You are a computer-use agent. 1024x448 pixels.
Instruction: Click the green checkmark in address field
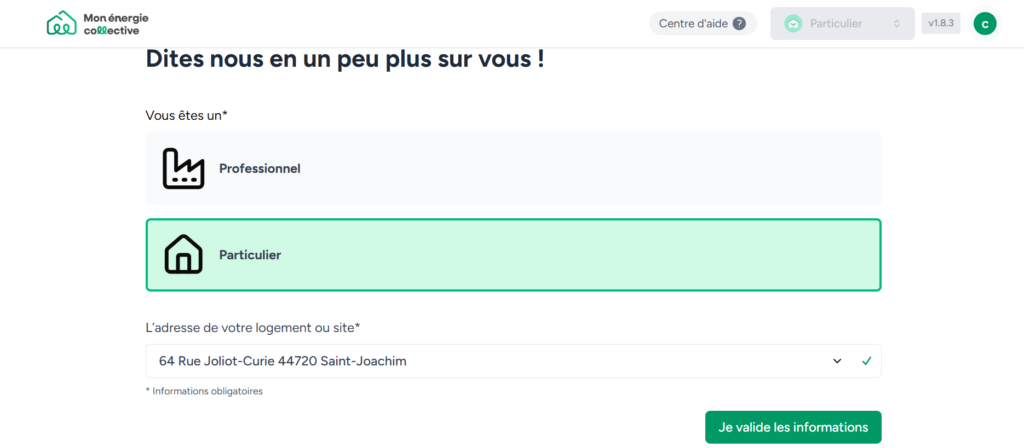tap(866, 361)
